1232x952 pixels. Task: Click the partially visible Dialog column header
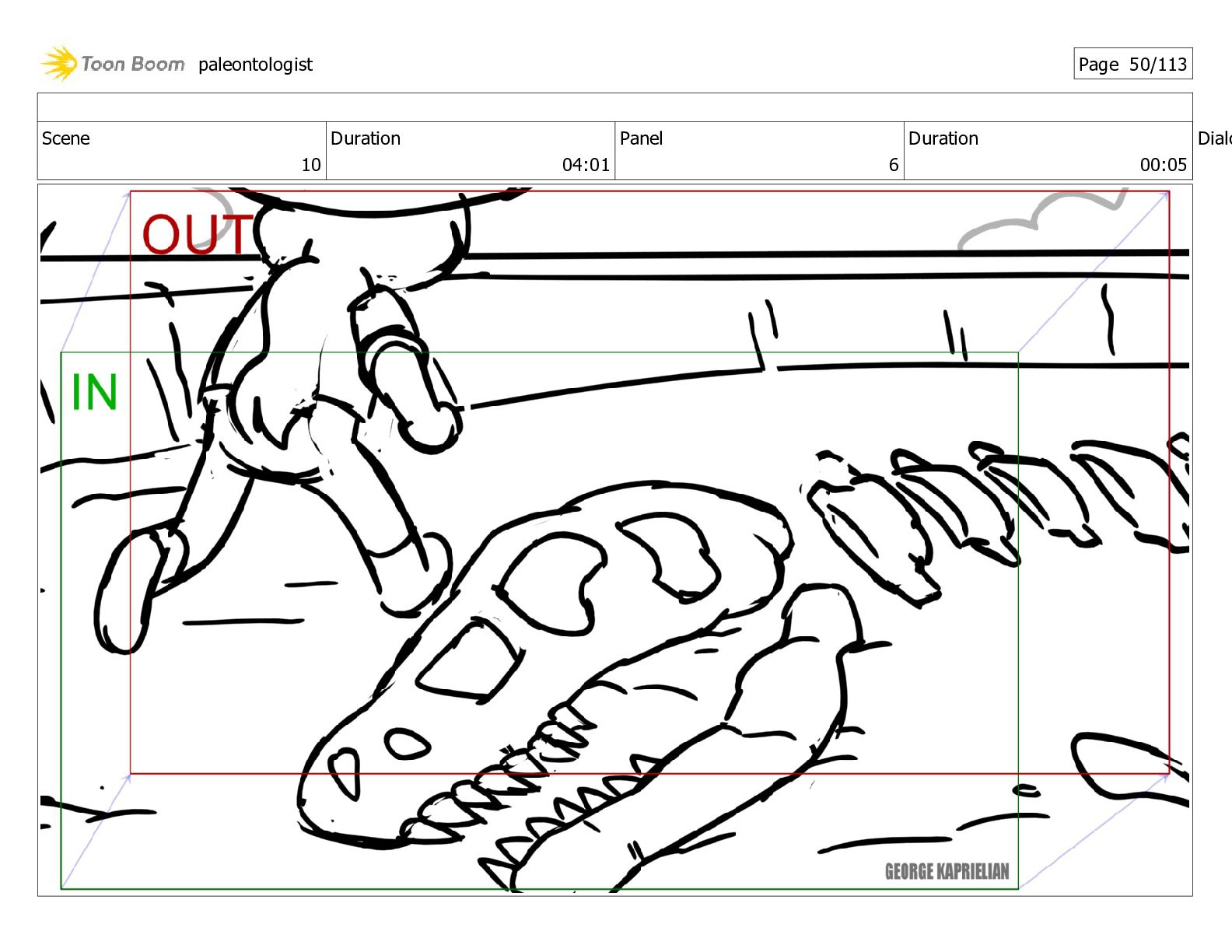1214,138
